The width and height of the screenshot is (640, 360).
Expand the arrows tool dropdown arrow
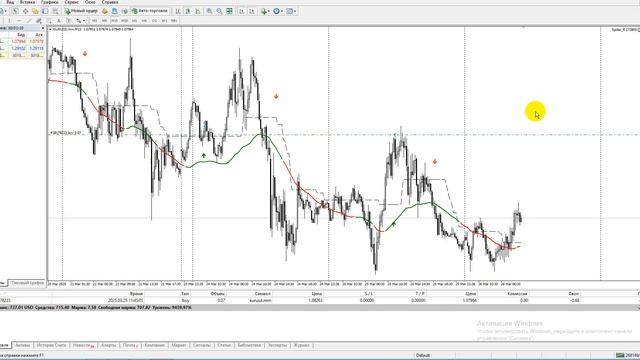[x=84, y=20]
